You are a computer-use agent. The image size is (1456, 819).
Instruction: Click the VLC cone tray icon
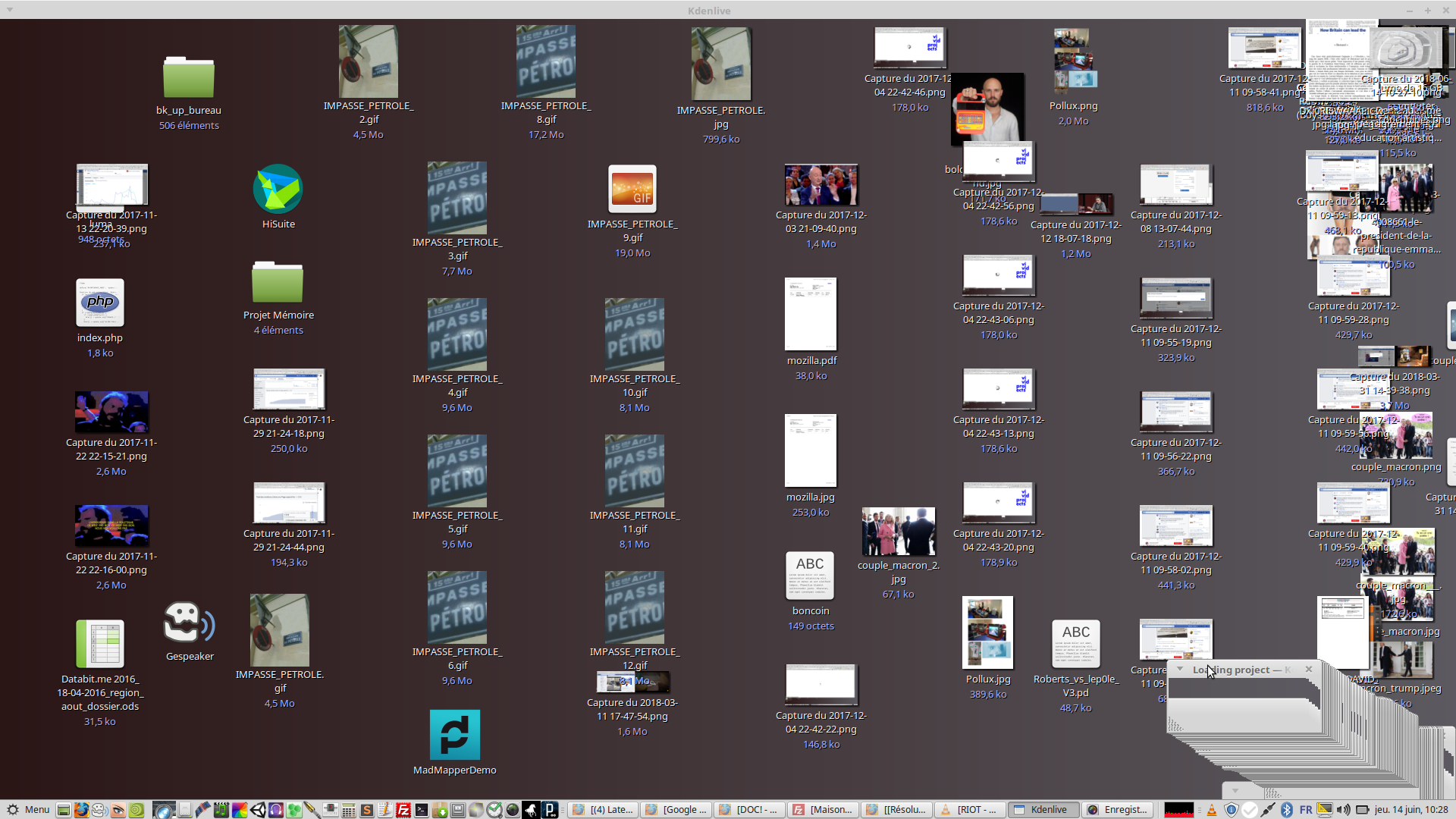click(x=1212, y=810)
